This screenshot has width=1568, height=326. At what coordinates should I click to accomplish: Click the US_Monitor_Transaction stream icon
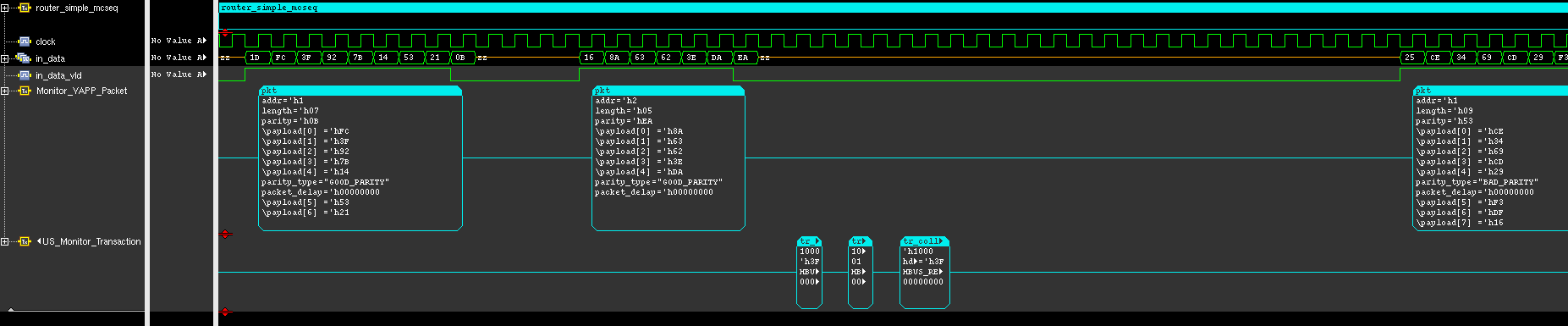point(25,241)
